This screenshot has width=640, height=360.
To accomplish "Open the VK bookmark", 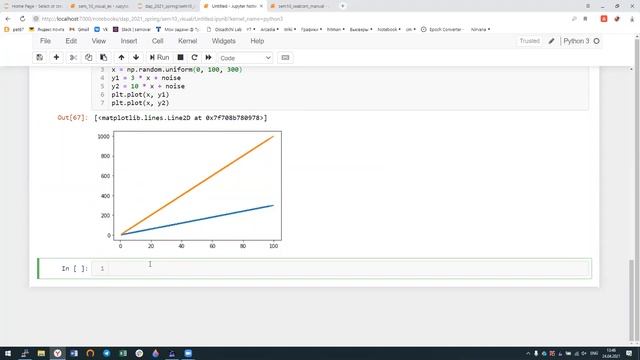I will 101,29.
